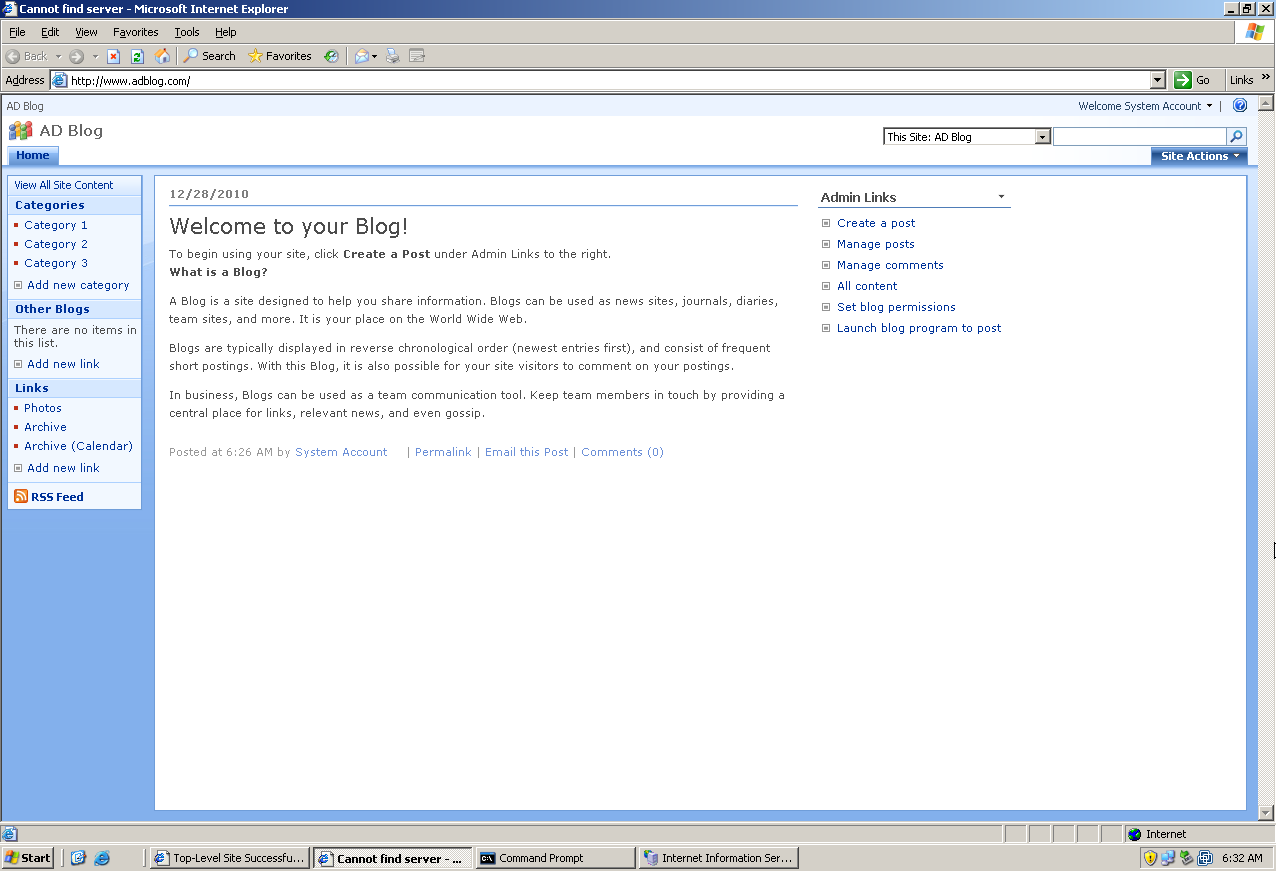The image size is (1276, 871).
Task: Open the Category 2 link
Action: coord(56,244)
